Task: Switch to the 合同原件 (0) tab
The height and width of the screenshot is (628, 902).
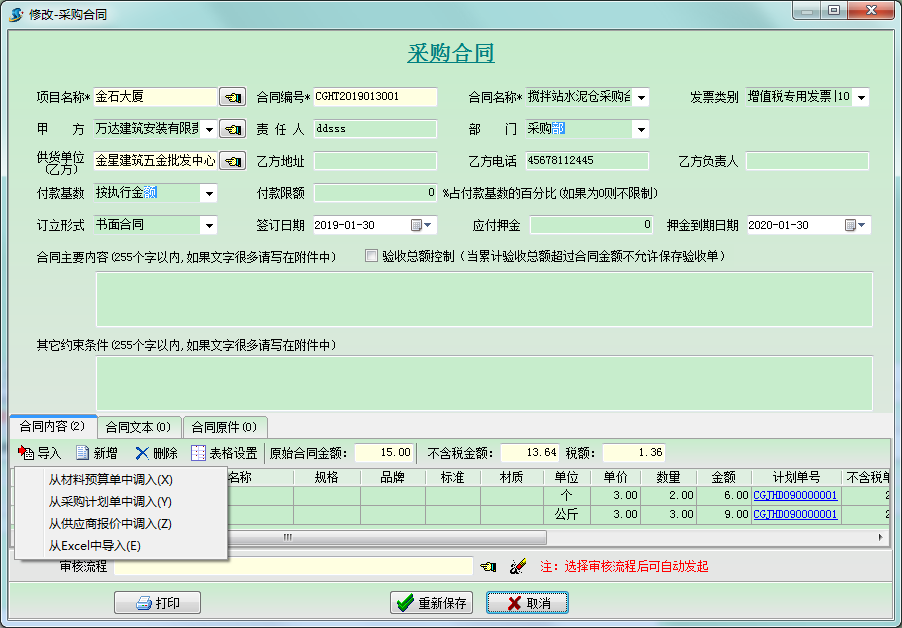Action: 224,427
